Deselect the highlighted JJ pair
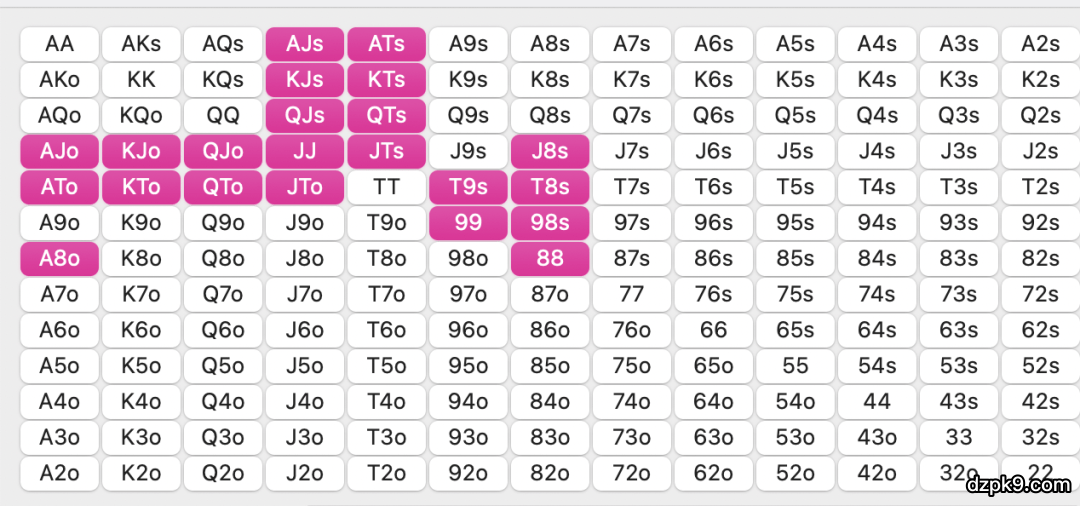This screenshot has width=1080, height=506. [305, 151]
